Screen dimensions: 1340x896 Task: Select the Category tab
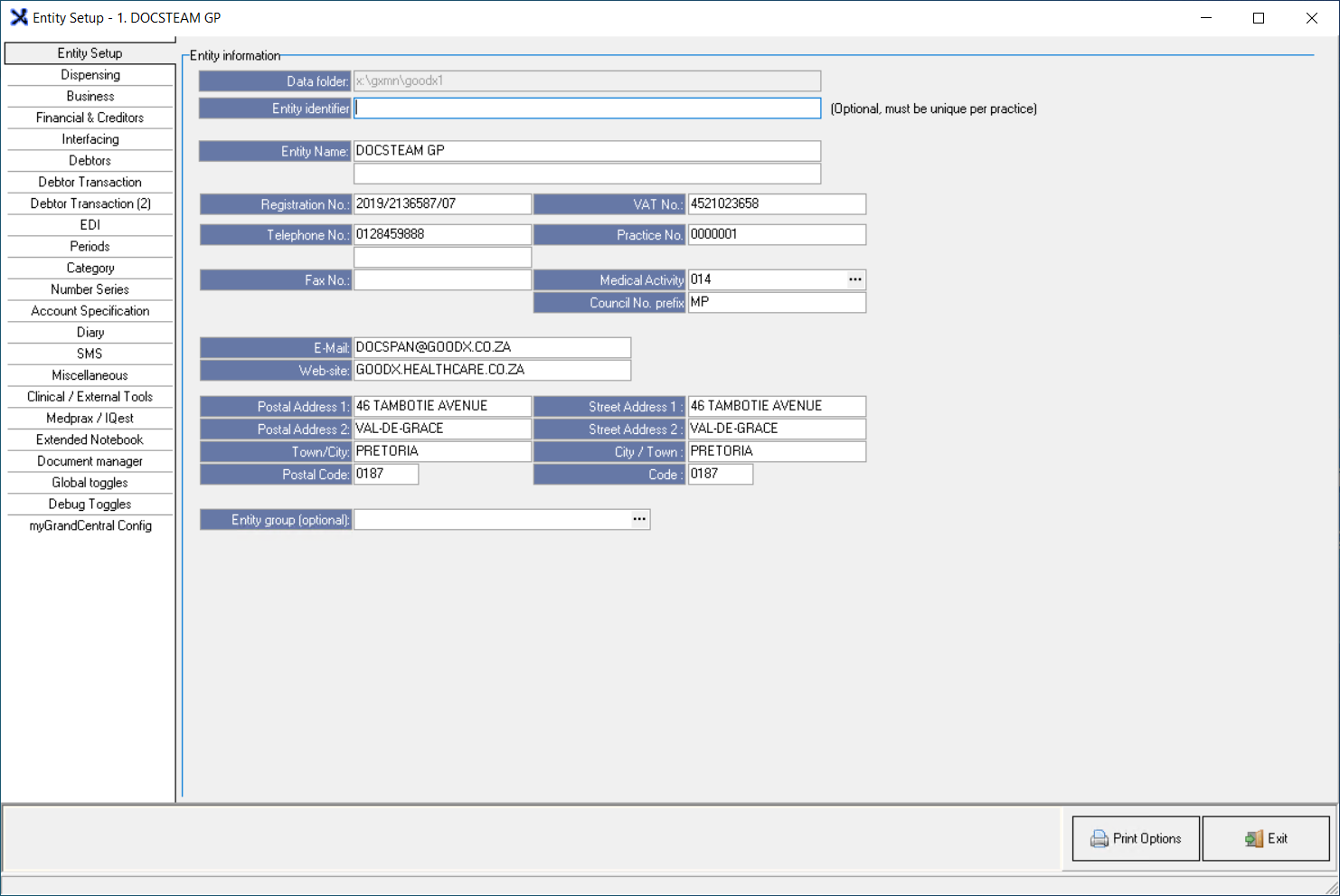tap(90, 269)
